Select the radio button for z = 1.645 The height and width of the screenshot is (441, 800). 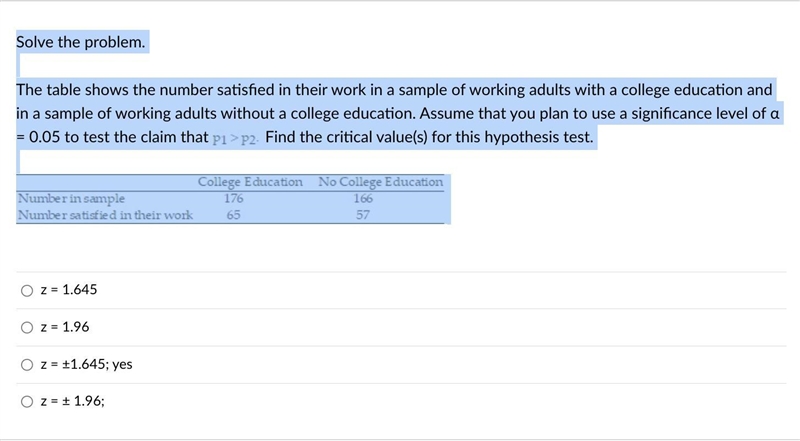27,290
